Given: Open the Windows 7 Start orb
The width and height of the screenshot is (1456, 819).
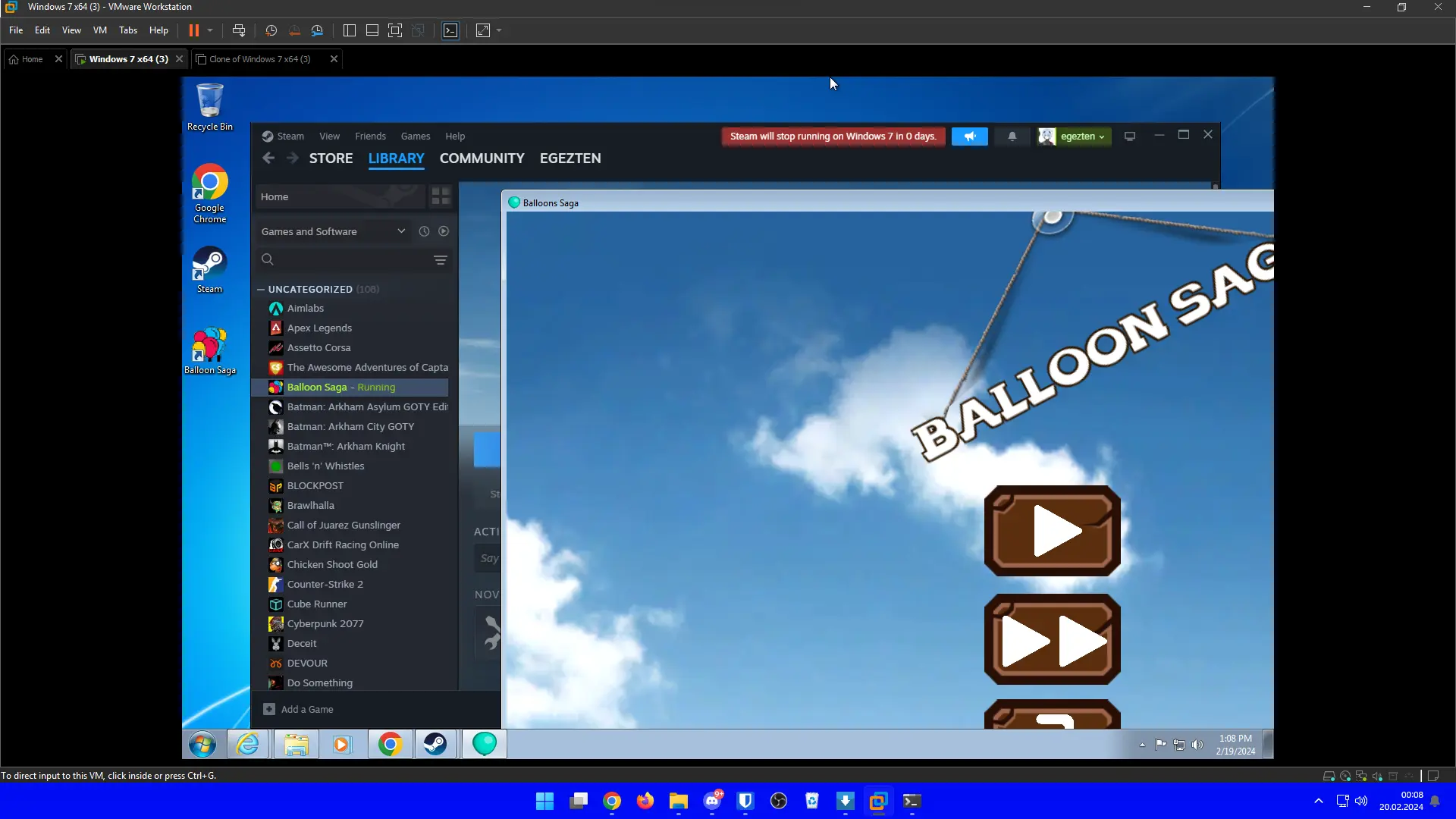Looking at the screenshot, I should (202, 745).
